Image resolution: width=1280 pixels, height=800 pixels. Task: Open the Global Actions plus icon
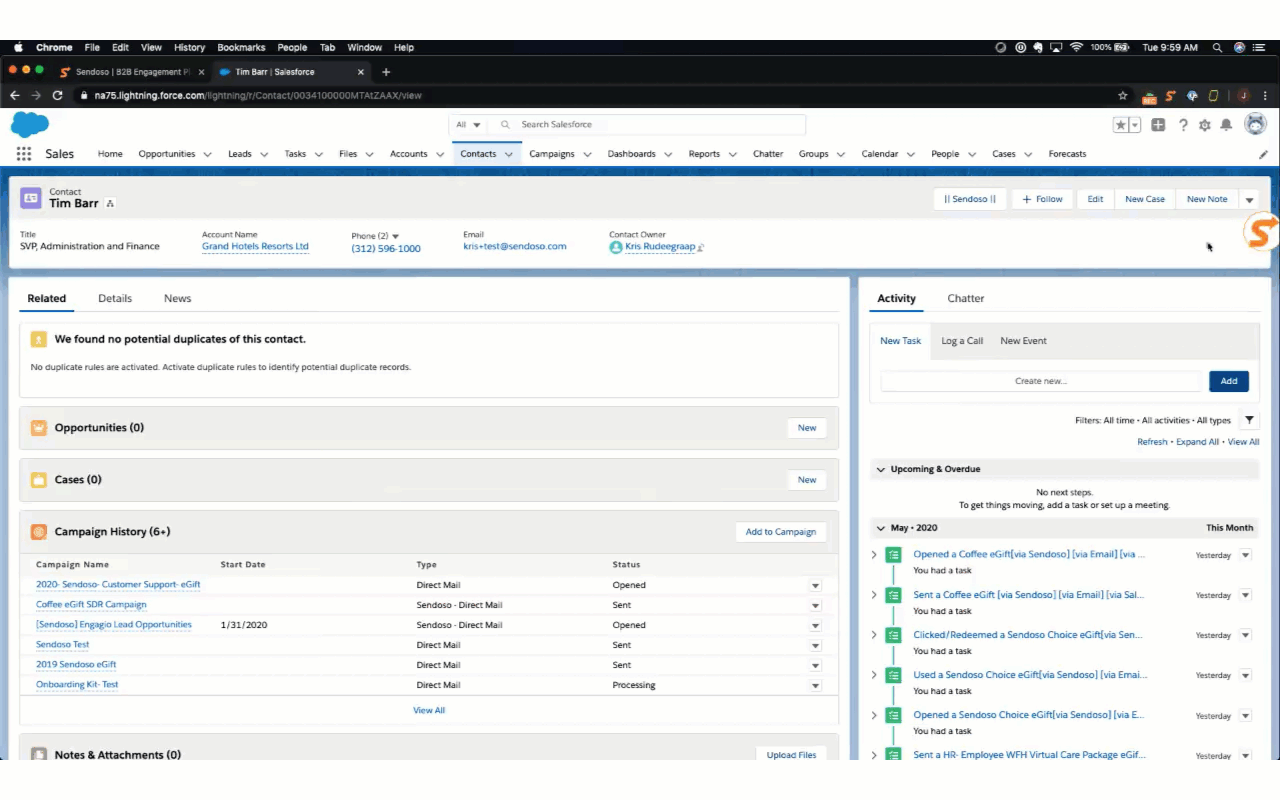[1158, 124]
